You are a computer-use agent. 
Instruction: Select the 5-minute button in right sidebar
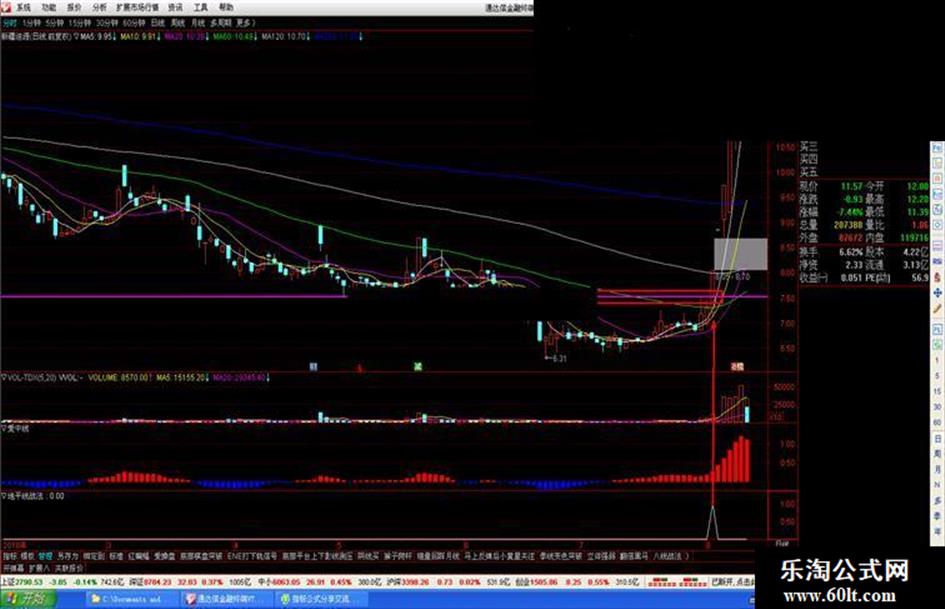click(937, 376)
